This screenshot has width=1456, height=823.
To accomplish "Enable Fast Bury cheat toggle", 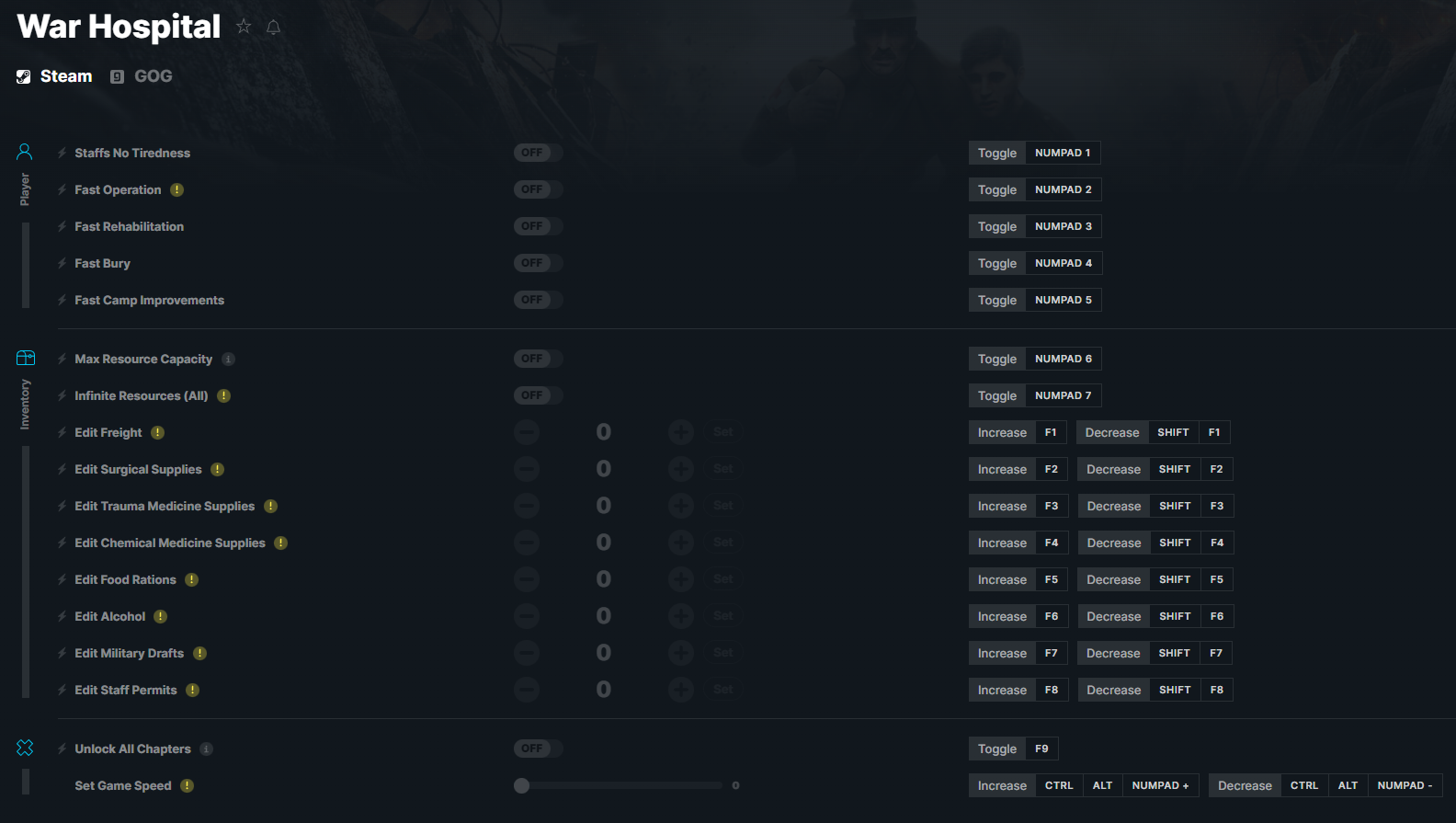I will 538,263.
